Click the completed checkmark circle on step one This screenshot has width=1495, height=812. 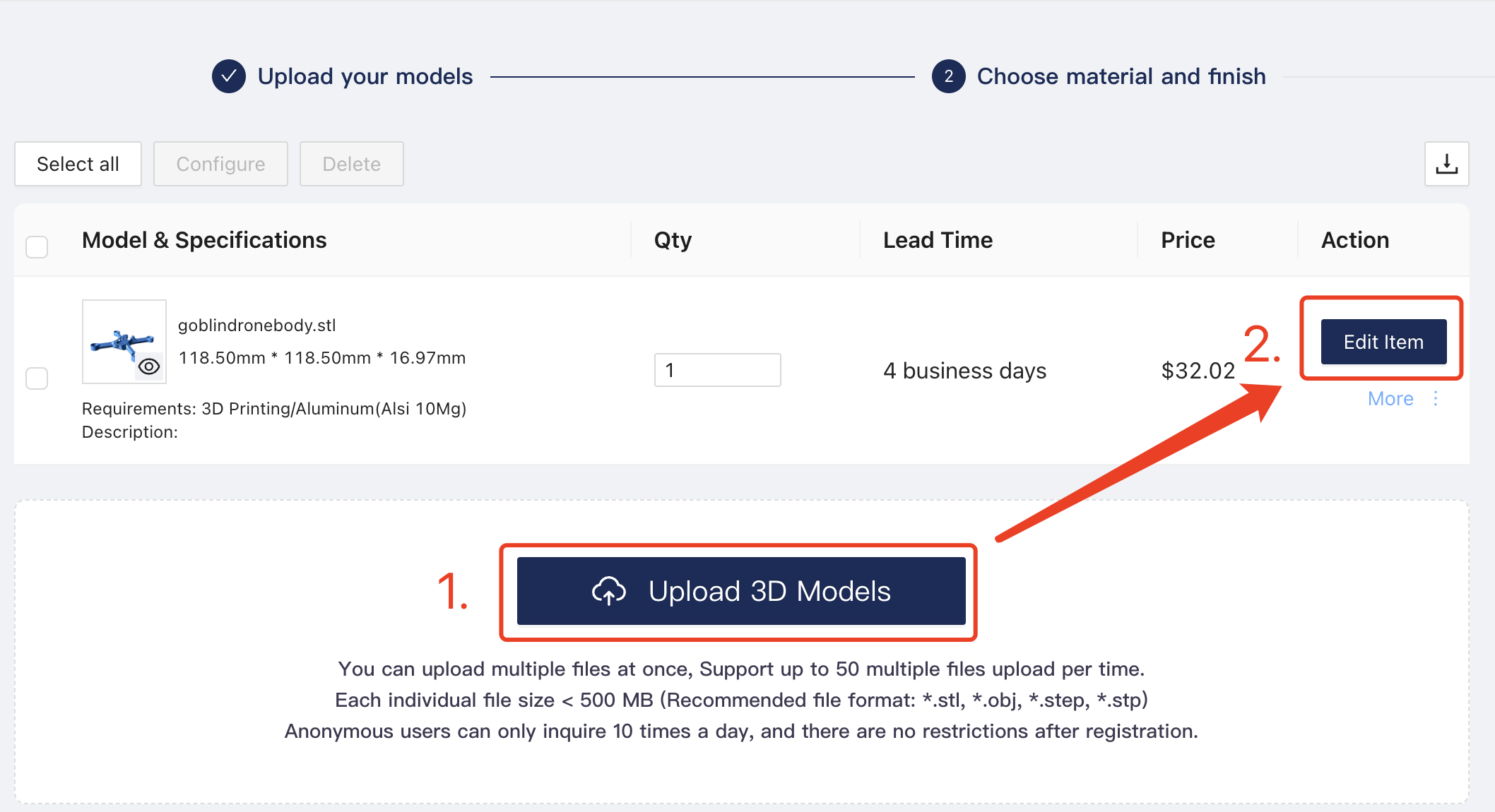(x=228, y=76)
